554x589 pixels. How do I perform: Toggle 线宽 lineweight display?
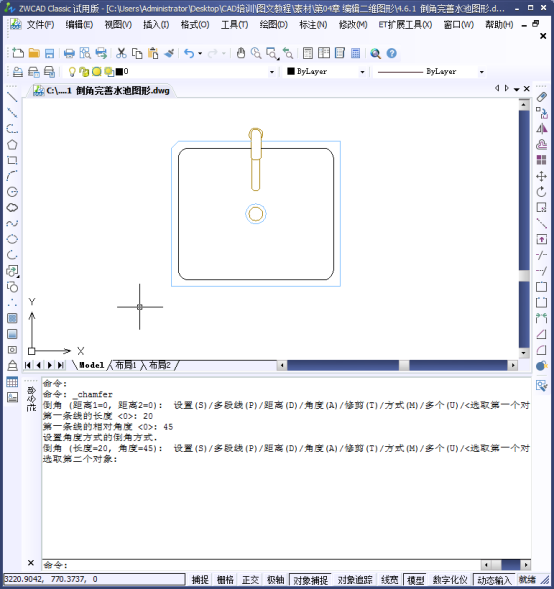coord(389,580)
